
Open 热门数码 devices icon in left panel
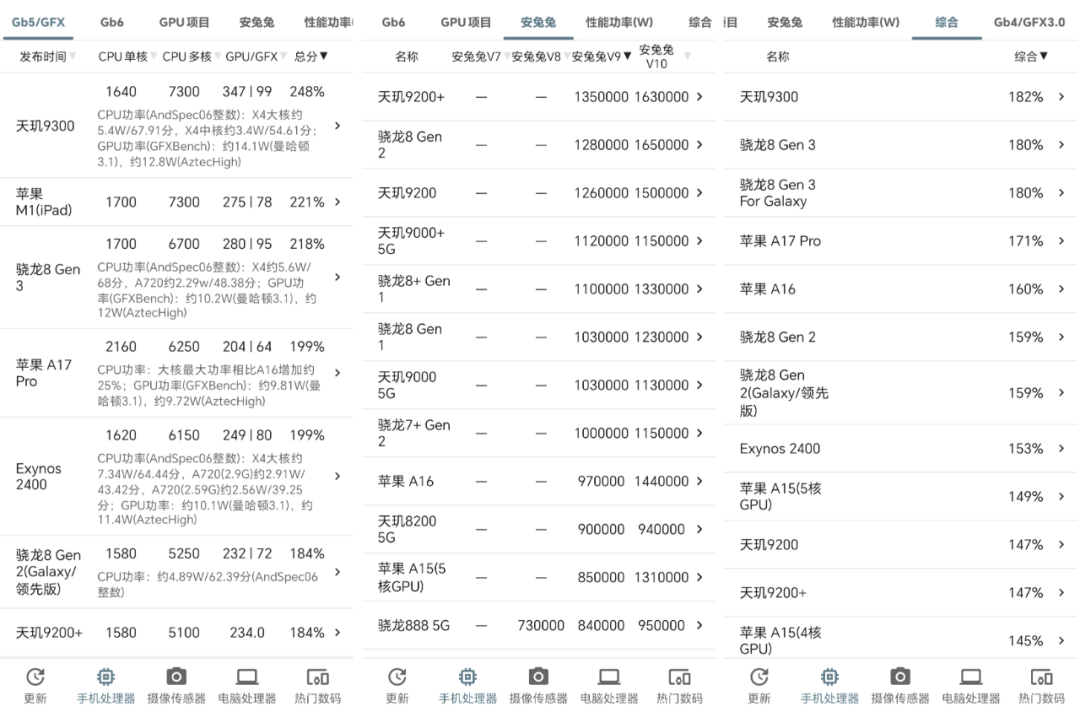[318, 678]
